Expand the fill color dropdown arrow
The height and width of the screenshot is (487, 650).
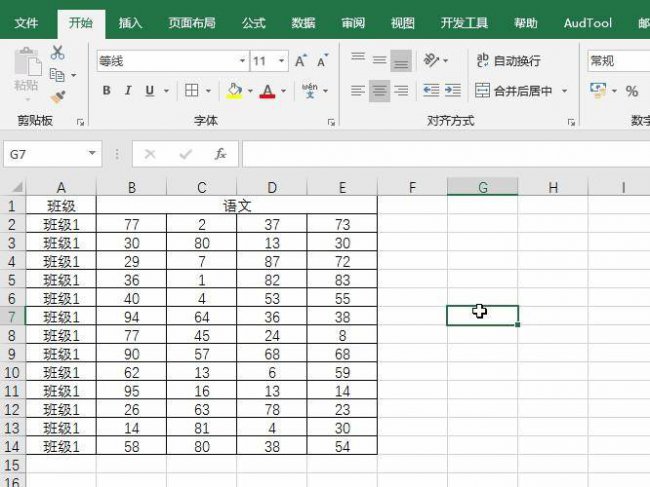point(250,91)
